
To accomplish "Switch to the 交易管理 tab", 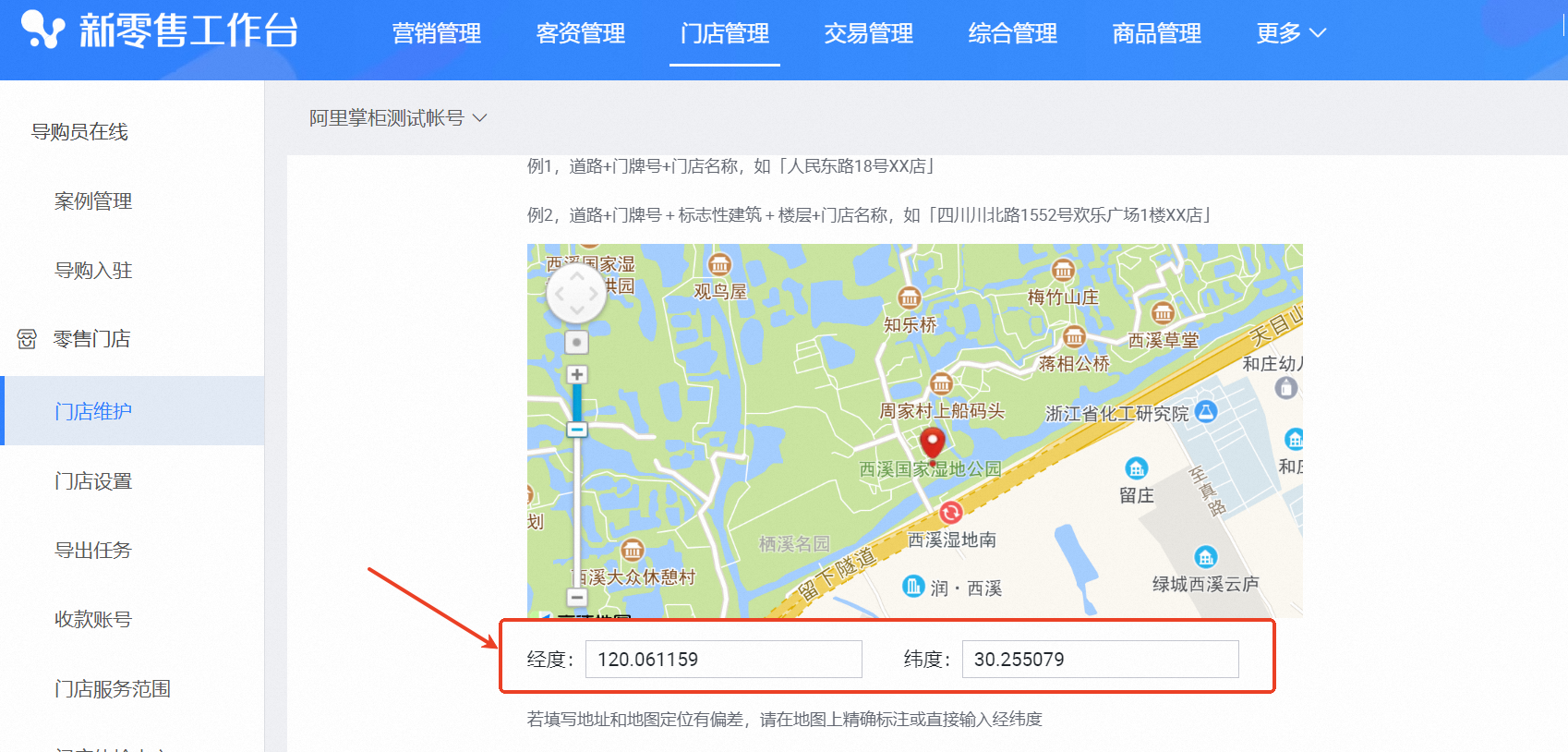I will (868, 33).
